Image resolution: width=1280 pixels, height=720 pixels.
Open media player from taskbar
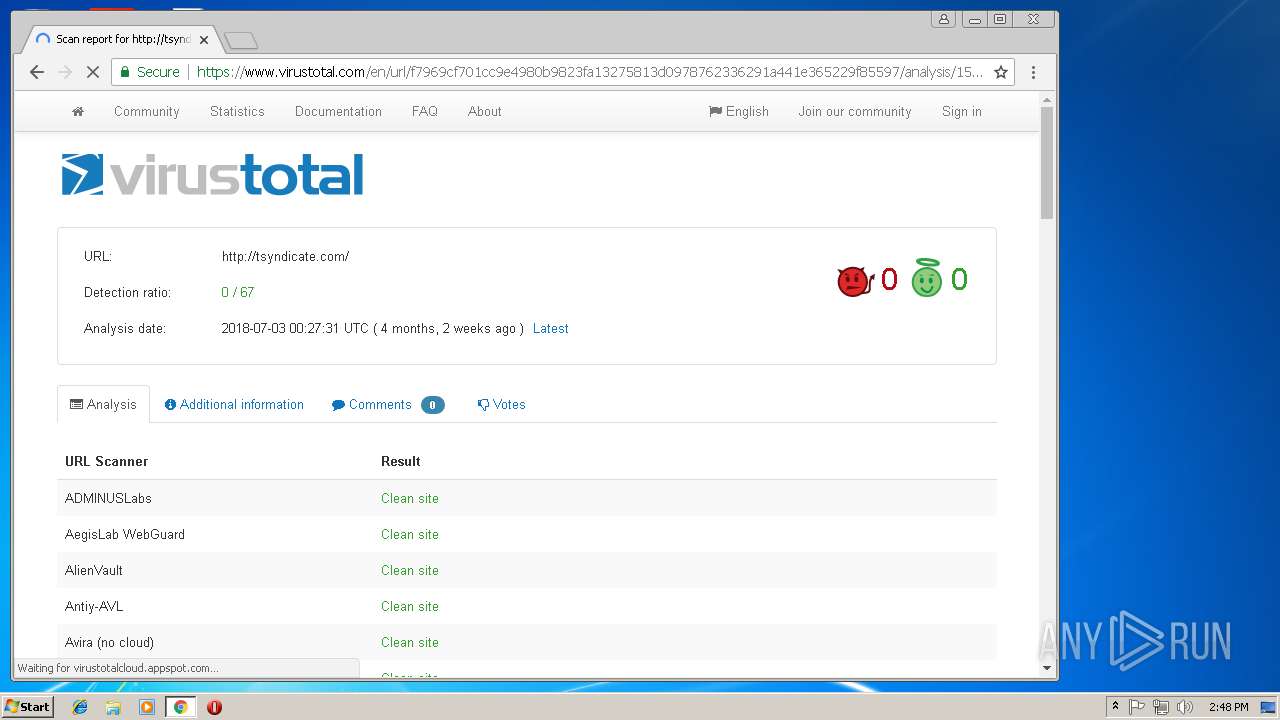147,707
